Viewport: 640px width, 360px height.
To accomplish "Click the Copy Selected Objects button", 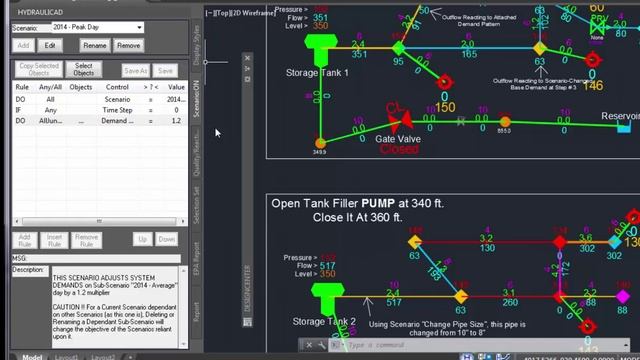I will pyautogui.click(x=39, y=69).
